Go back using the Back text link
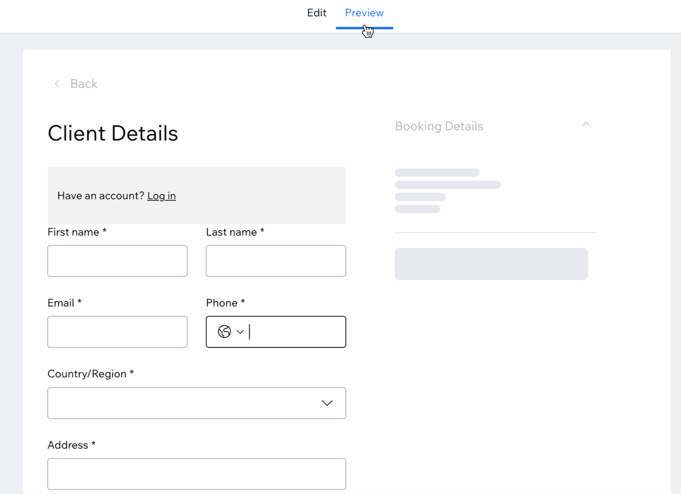The image size is (681, 494). [84, 84]
